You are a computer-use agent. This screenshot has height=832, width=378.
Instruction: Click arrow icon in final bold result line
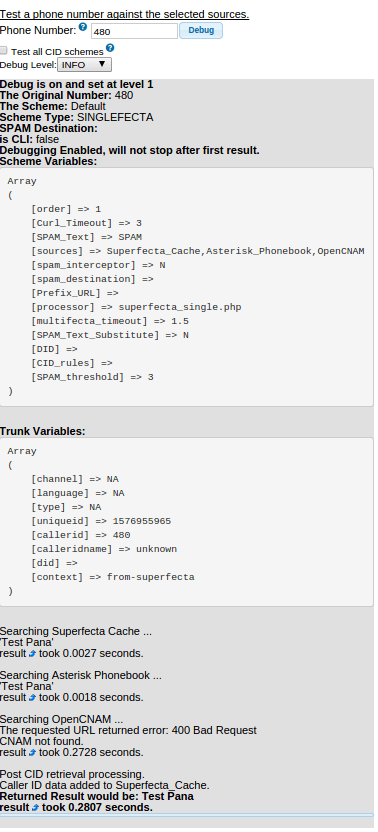(35, 808)
